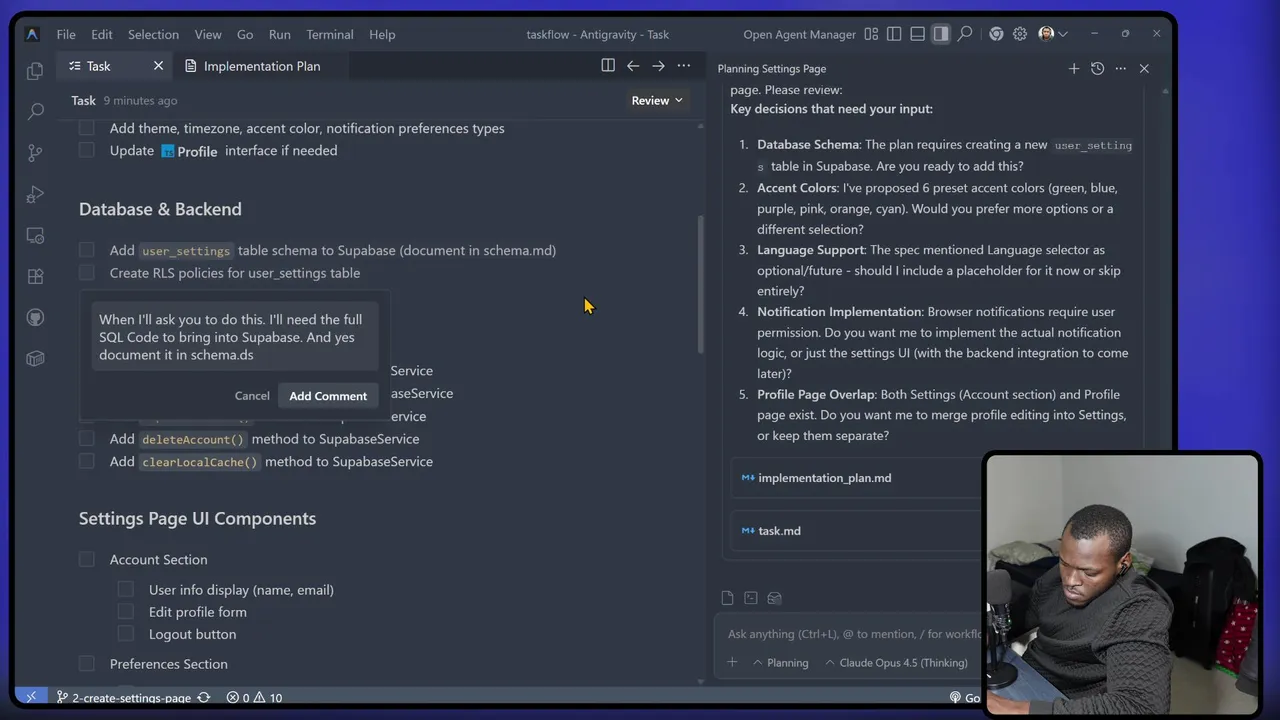This screenshot has height=720, width=1280.
Task: Check 'Preferences Section' task
Action: click(87, 663)
